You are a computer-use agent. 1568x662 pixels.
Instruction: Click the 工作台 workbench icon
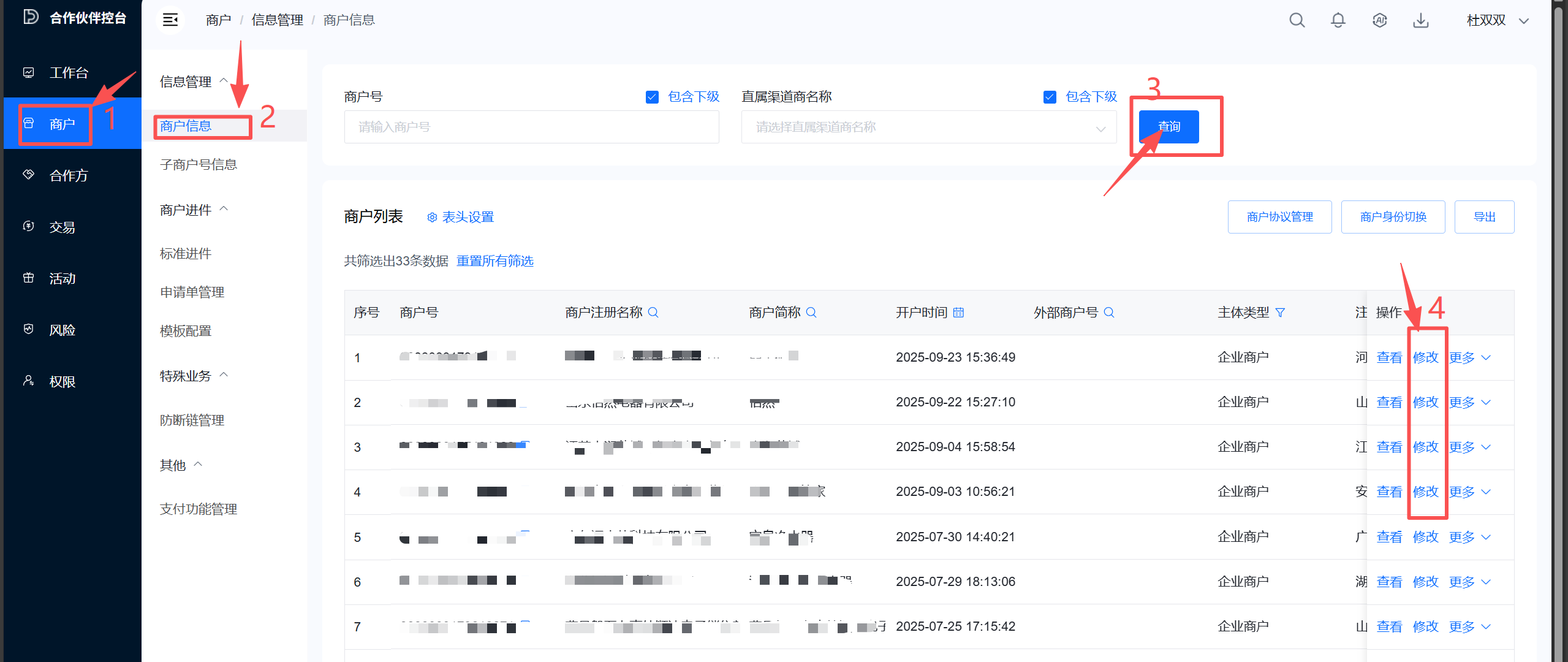28,72
